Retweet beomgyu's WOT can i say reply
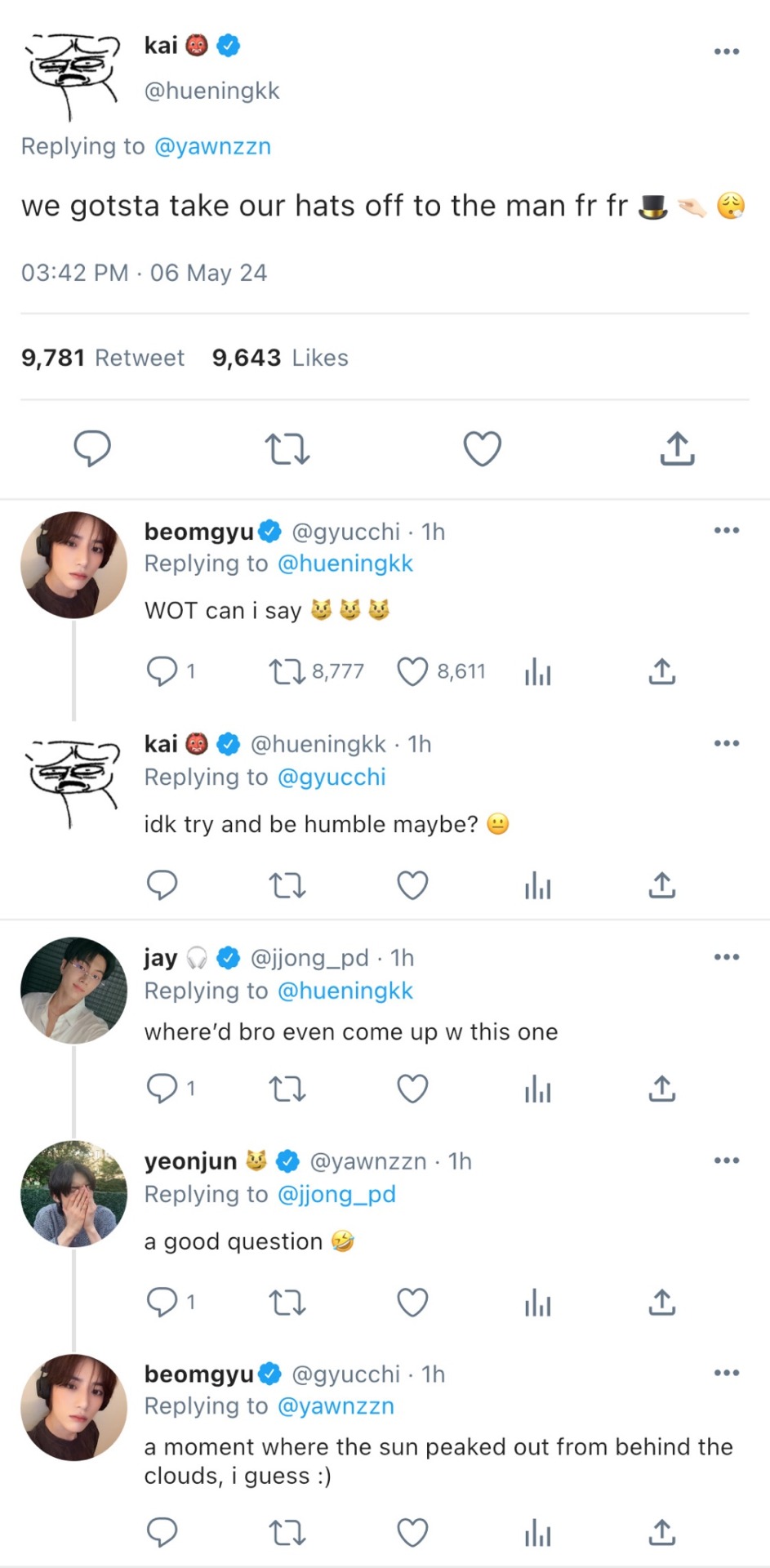Image resolution: width=770 pixels, height=1568 pixels. [x=287, y=671]
